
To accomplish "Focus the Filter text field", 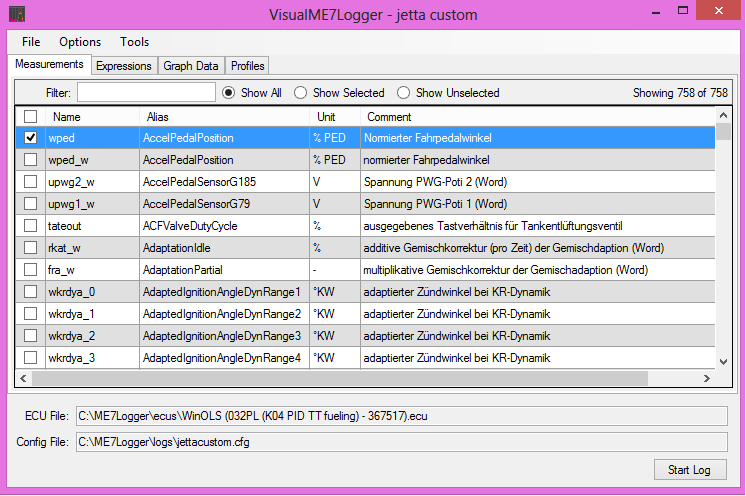I will click(x=147, y=92).
